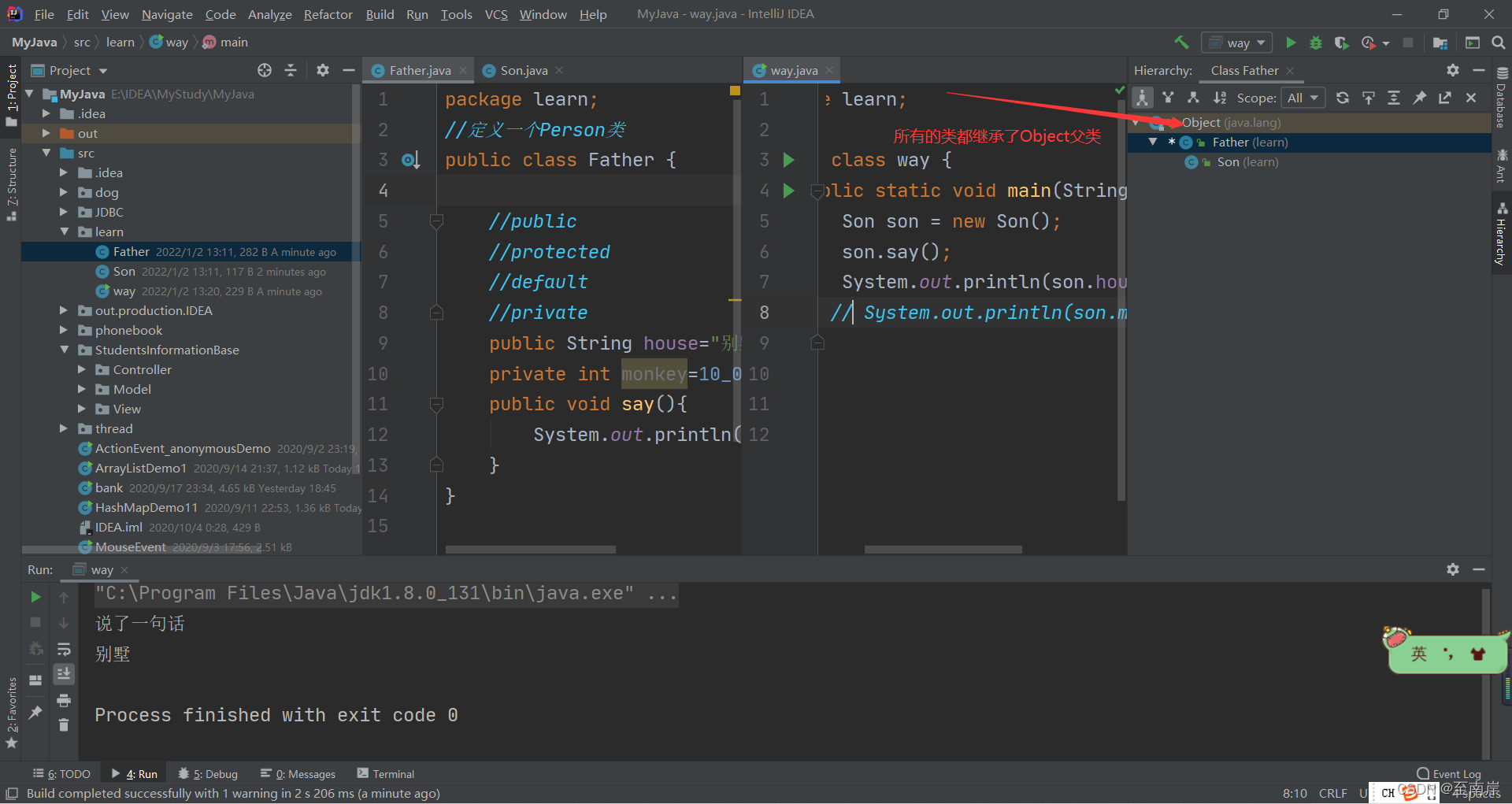This screenshot has height=804, width=1512.
Task: Switch to supertypes hierarchy icon
Action: pos(1168,98)
